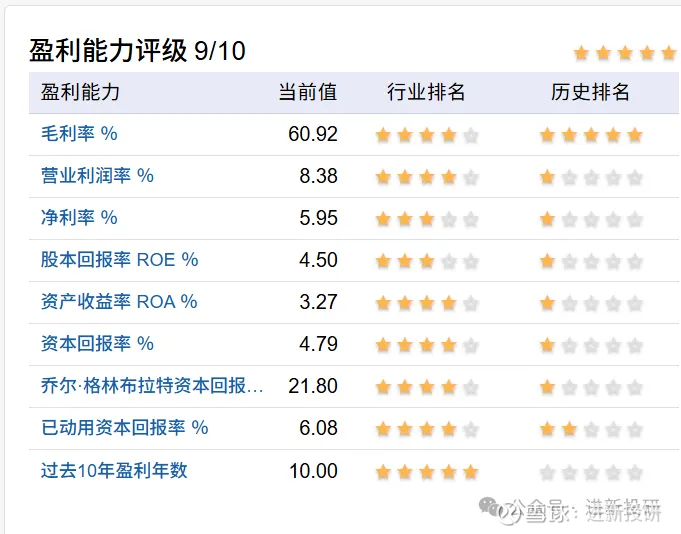Click the 盈利能力 column header
The image size is (681, 534).
(80, 93)
